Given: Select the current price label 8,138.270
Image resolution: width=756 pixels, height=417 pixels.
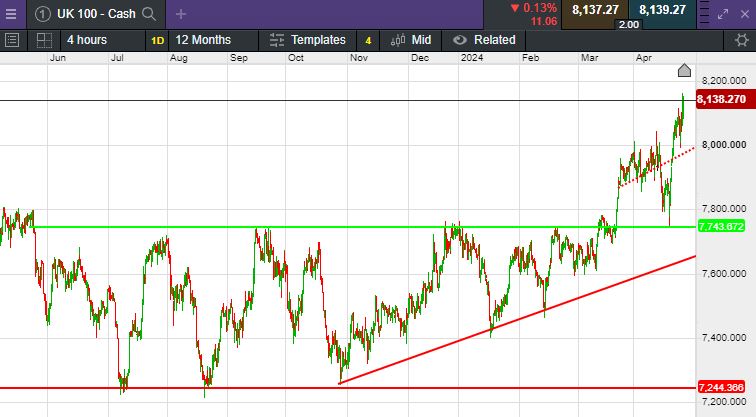Looking at the screenshot, I should tap(726, 99).
